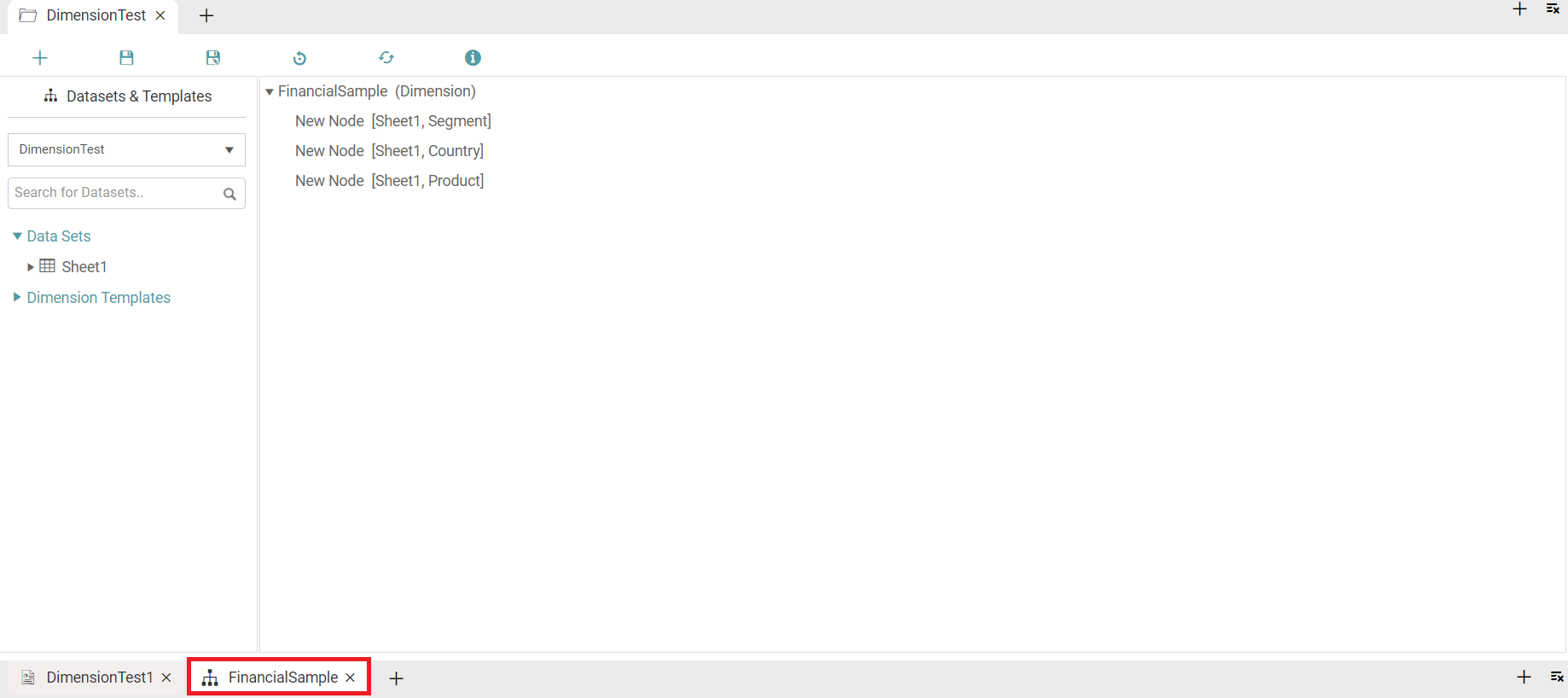Expand the Sheet1 dataset node
The height and width of the screenshot is (698, 1568).
[31, 267]
